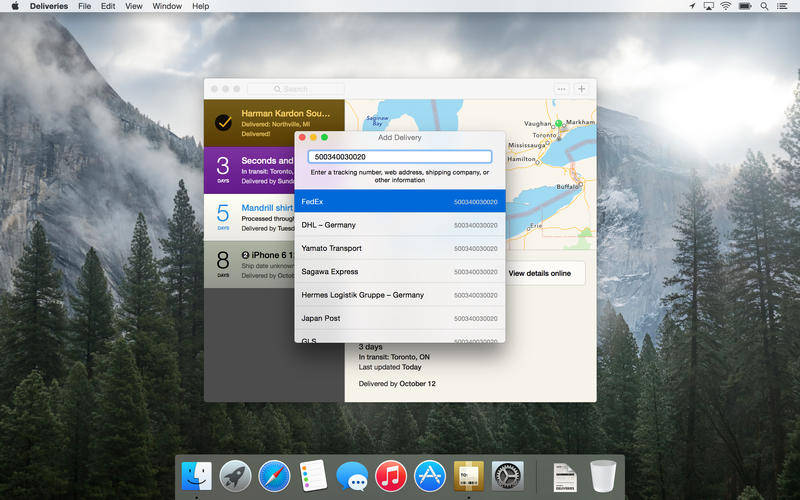Viewport: 800px width, 500px height.
Task: Open the App Store from the Dock
Action: click(x=430, y=476)
